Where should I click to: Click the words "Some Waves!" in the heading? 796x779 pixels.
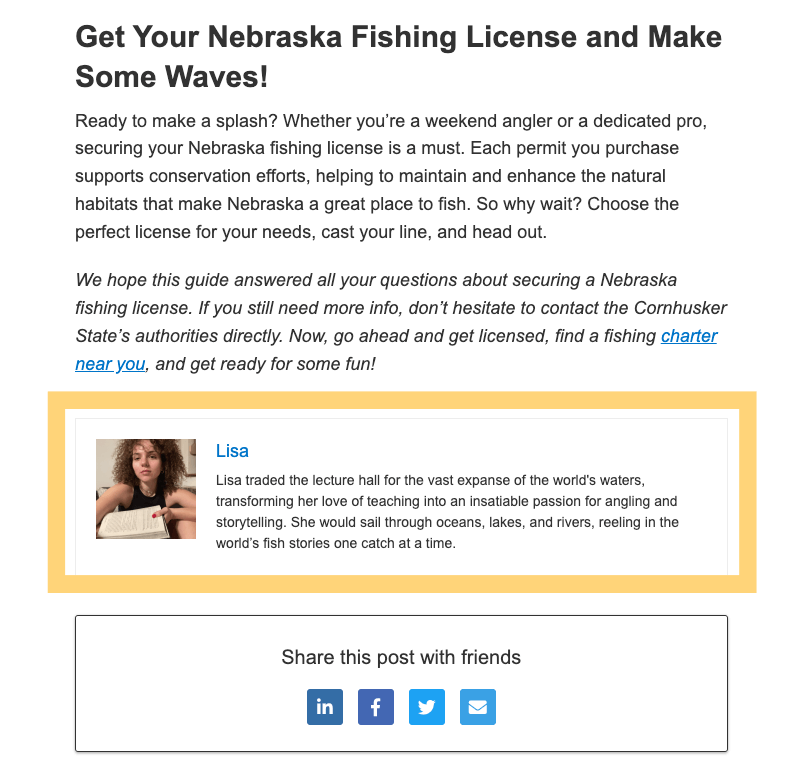click(x=172, y=76)
